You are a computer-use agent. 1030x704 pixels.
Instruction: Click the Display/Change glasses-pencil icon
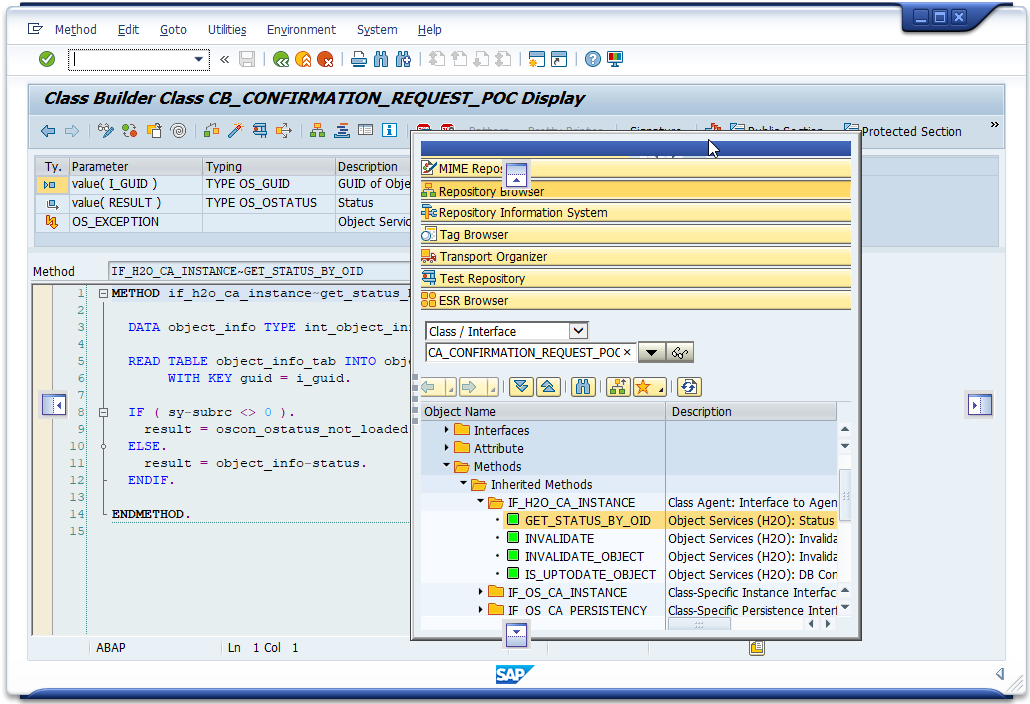click(x=105, y=131)
